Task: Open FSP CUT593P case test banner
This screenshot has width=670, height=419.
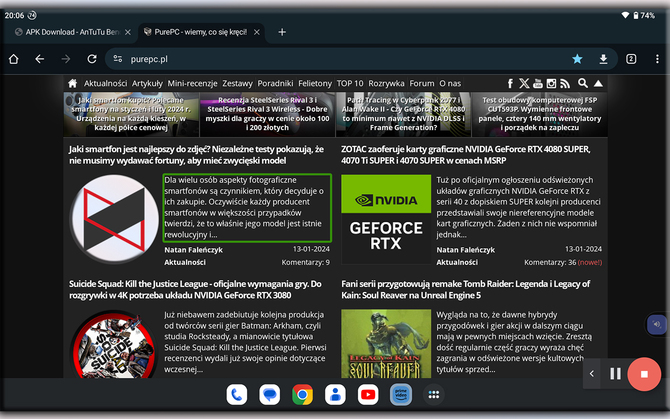Action: [x=540, y=114]
